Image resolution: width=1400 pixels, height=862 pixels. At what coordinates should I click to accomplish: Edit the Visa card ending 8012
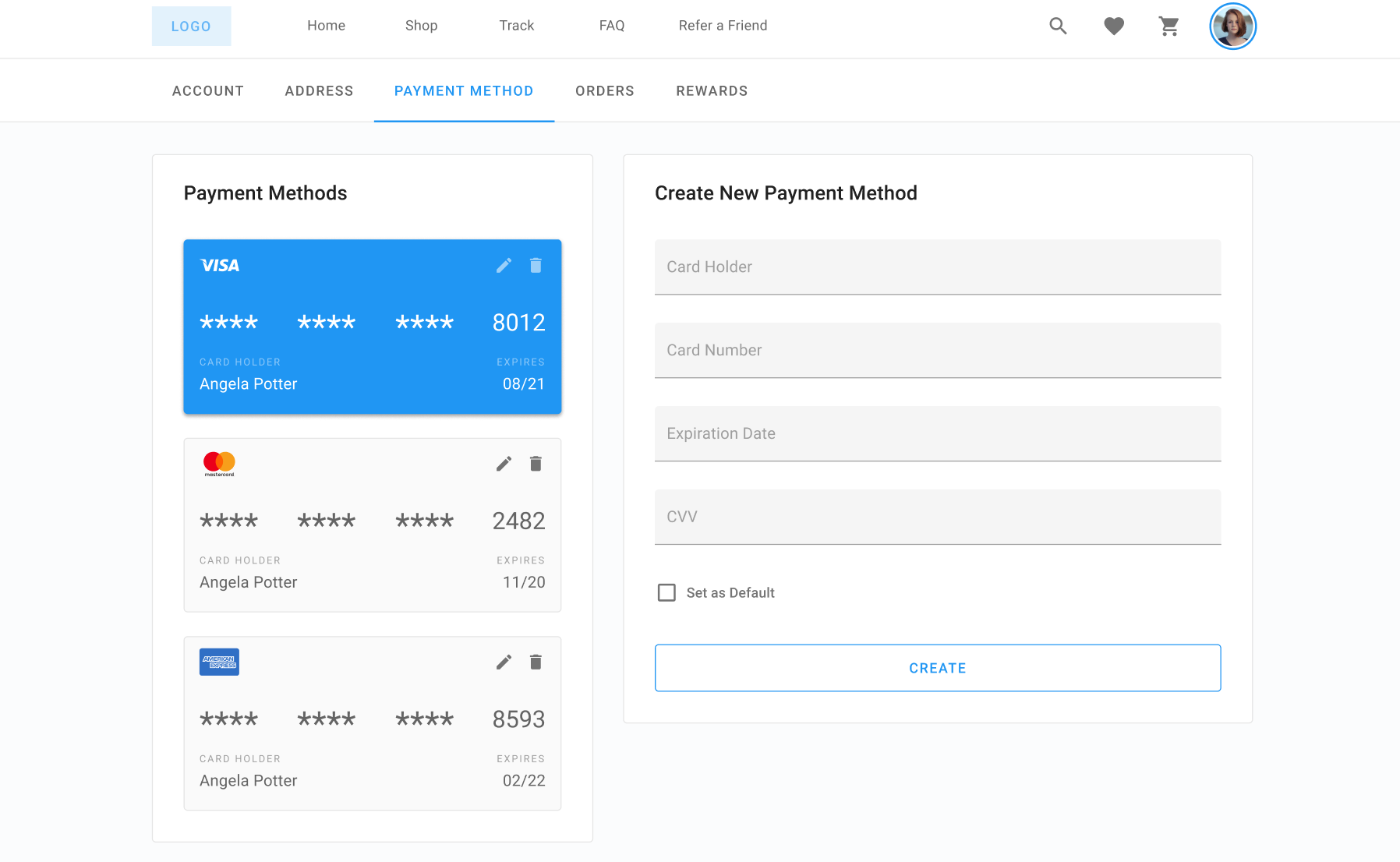(x=504, y=266)
